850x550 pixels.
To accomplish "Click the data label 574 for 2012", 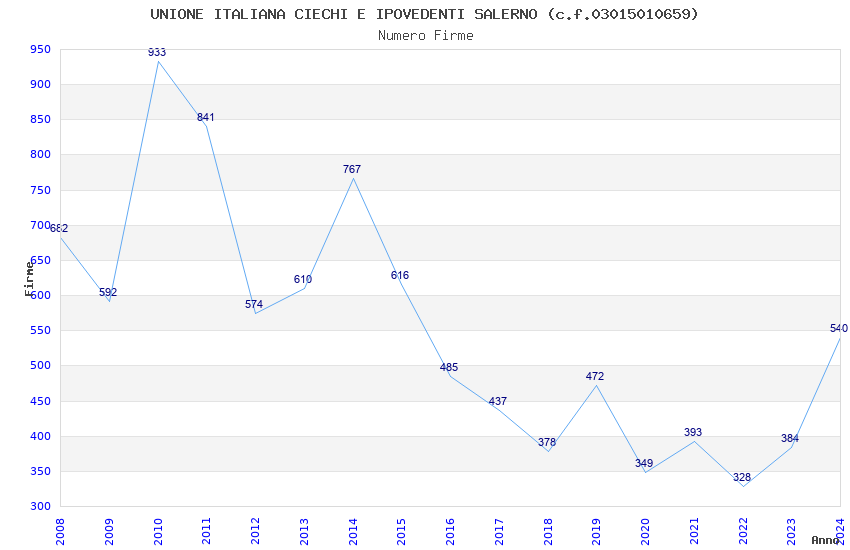I will [x=254, y=304].
